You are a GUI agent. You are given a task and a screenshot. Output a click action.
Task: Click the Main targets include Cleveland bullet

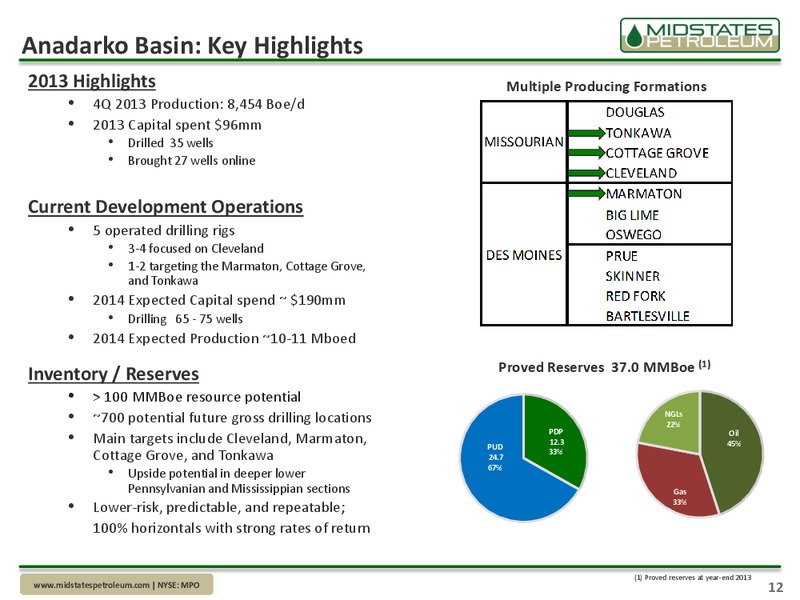click(230, 446)
